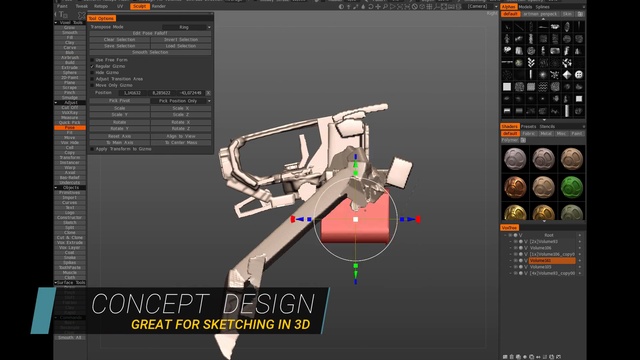640x360 pixels.
Task: Select the wavy pattern alpha
Action: tap(543, 87)
